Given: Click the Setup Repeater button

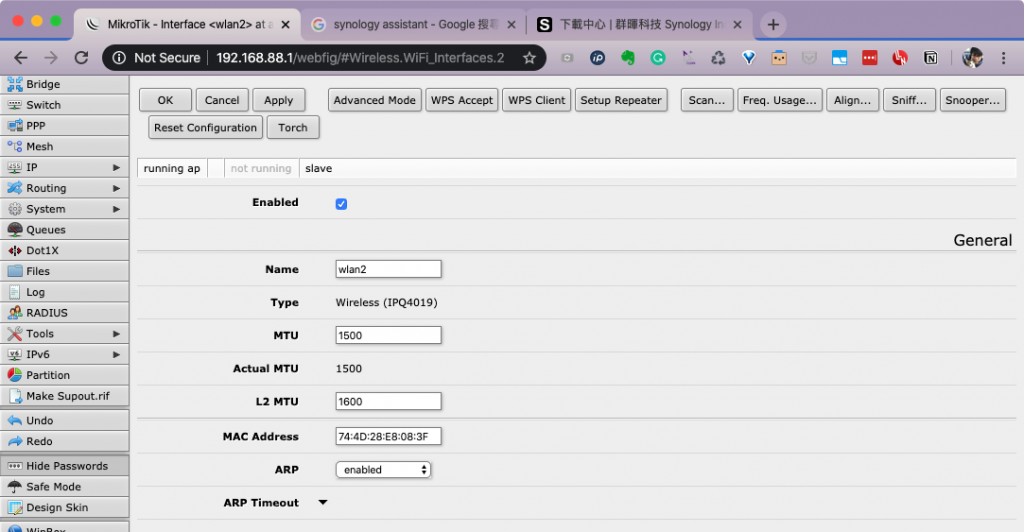Looking at the screenshot, I should pyautogui.click(x=620, y=100).
